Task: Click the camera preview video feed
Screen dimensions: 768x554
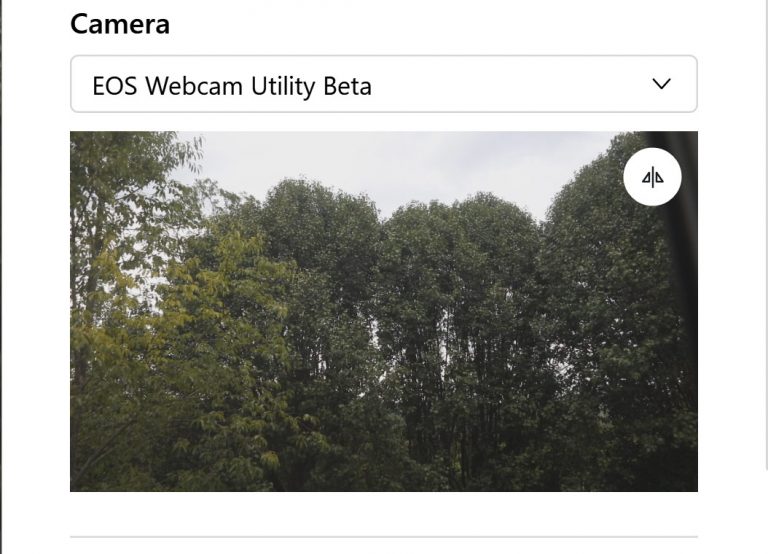Action: coord(383,311)
